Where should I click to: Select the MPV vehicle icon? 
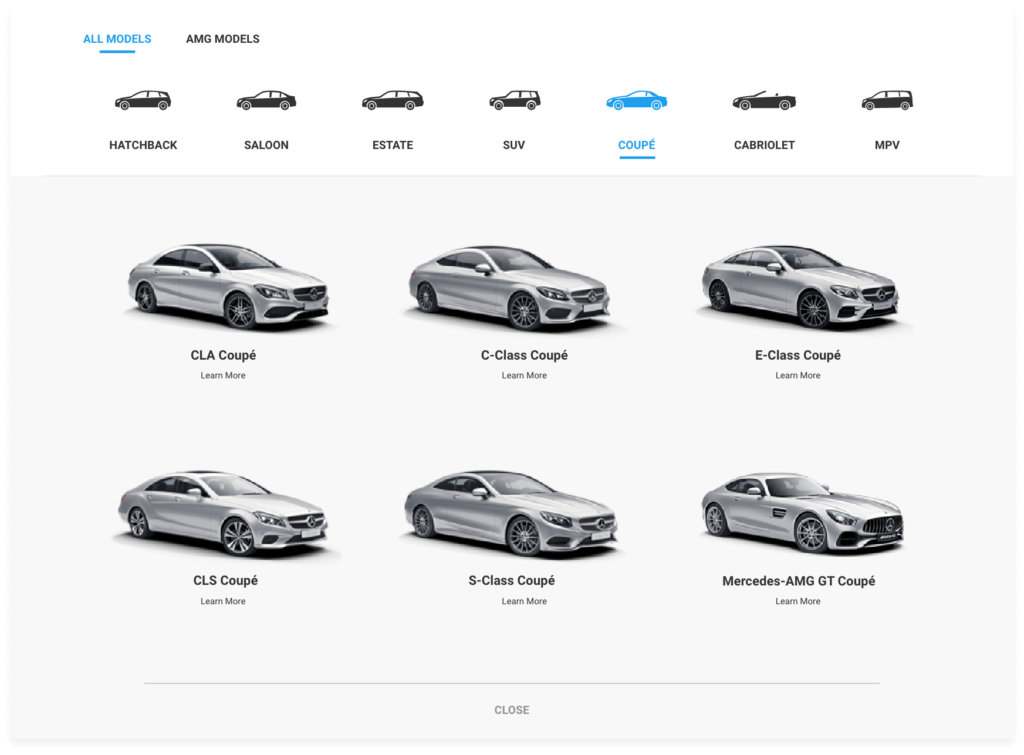(887, 100)
